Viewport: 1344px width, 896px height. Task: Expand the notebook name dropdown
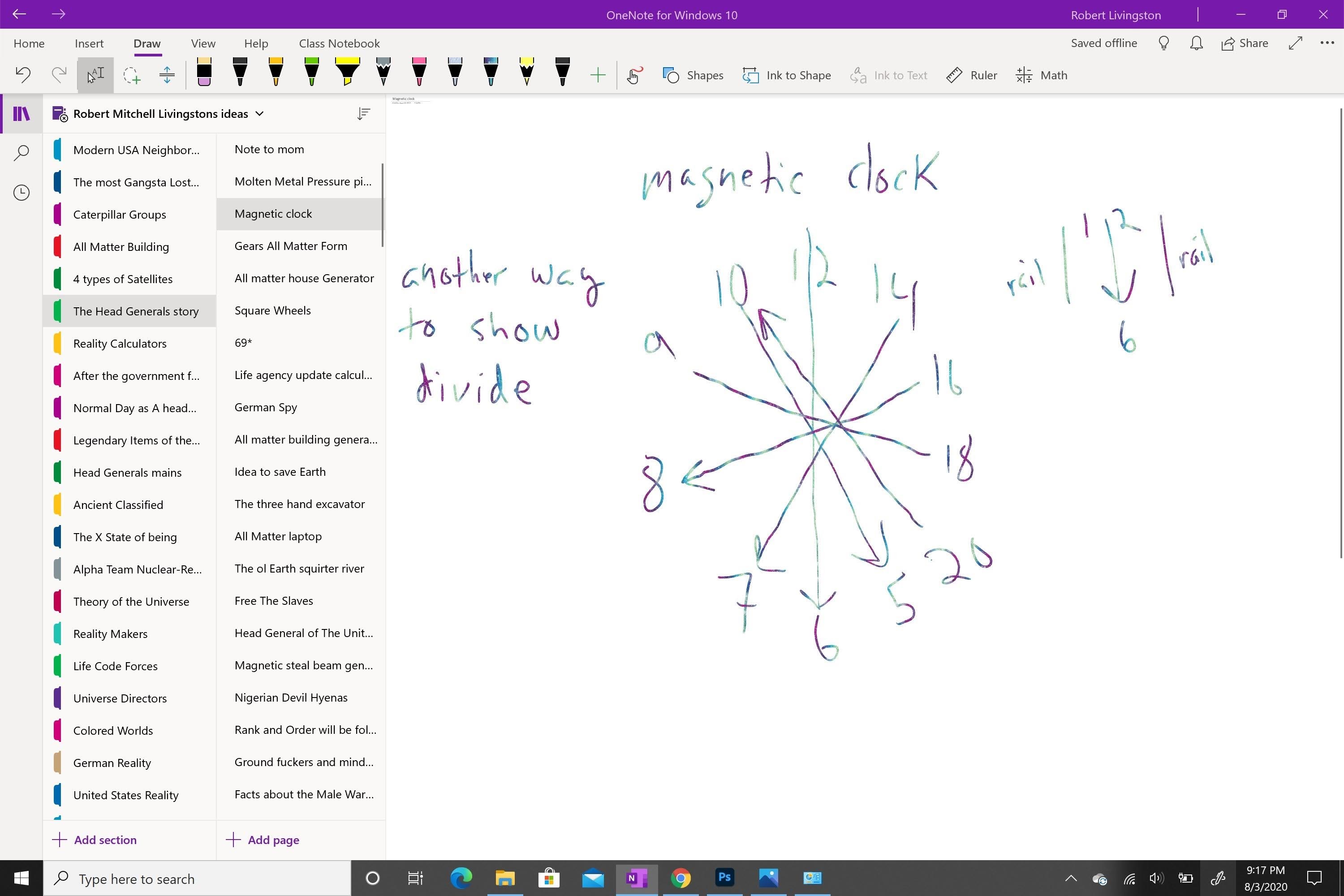(259, 114)
